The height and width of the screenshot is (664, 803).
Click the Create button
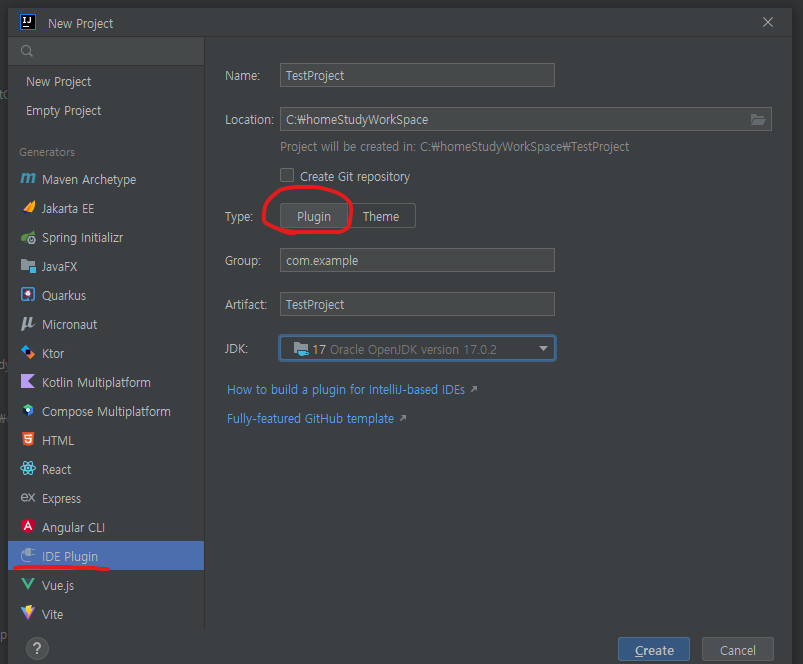654,650
